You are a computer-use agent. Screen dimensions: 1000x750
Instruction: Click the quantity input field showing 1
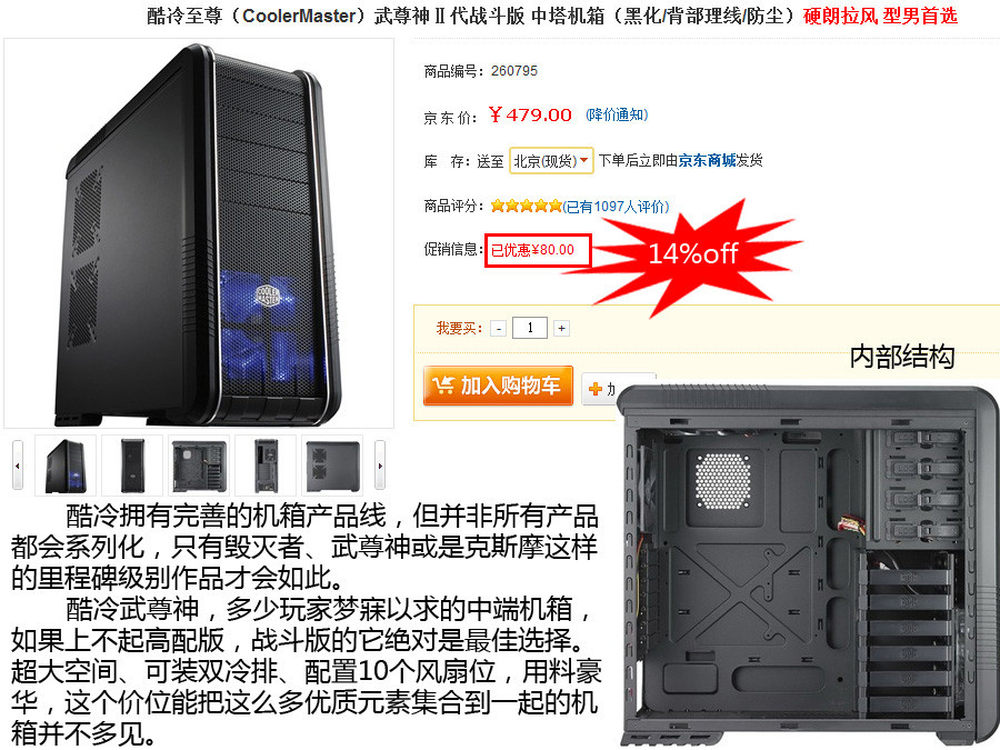530,328
